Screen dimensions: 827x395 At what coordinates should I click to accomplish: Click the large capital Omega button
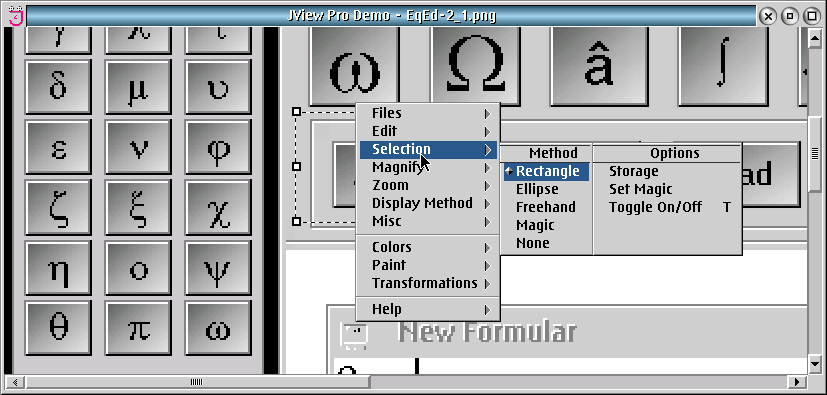475,66
